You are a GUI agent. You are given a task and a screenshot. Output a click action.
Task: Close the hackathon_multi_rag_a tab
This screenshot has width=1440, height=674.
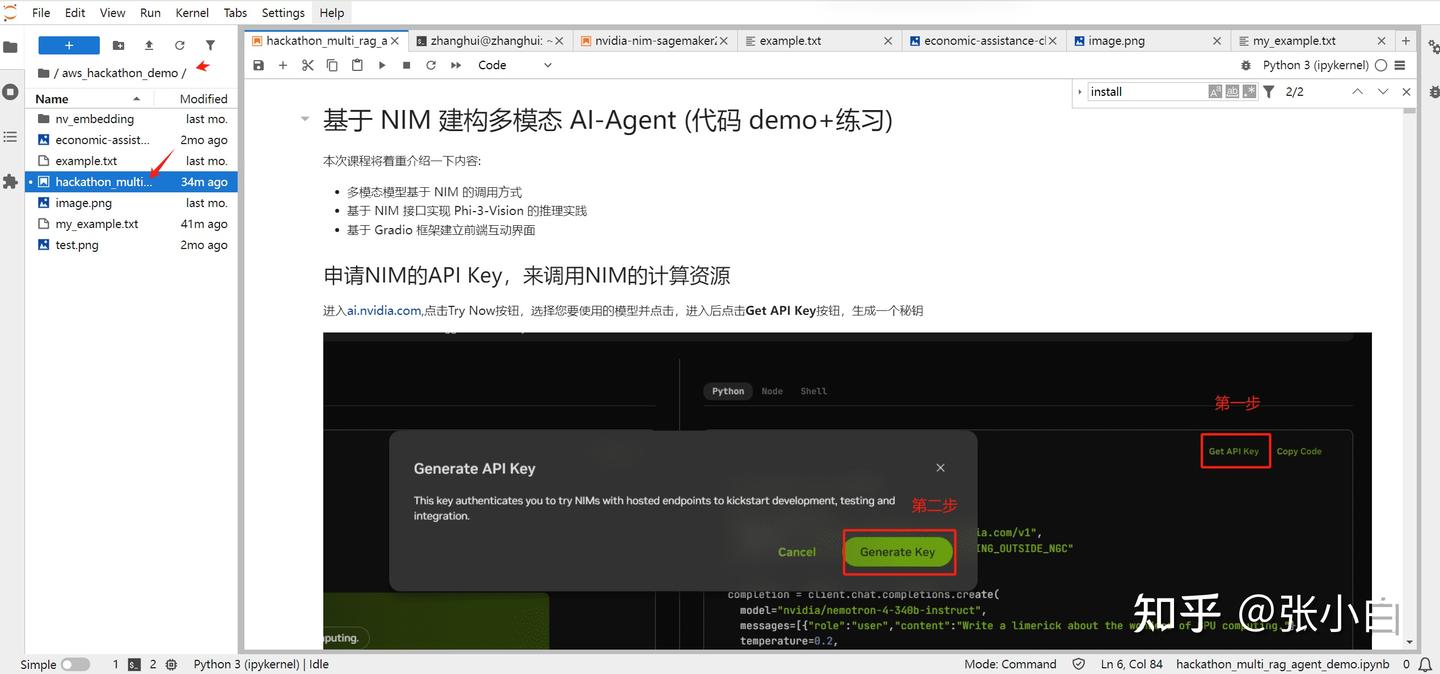[395, 41]
